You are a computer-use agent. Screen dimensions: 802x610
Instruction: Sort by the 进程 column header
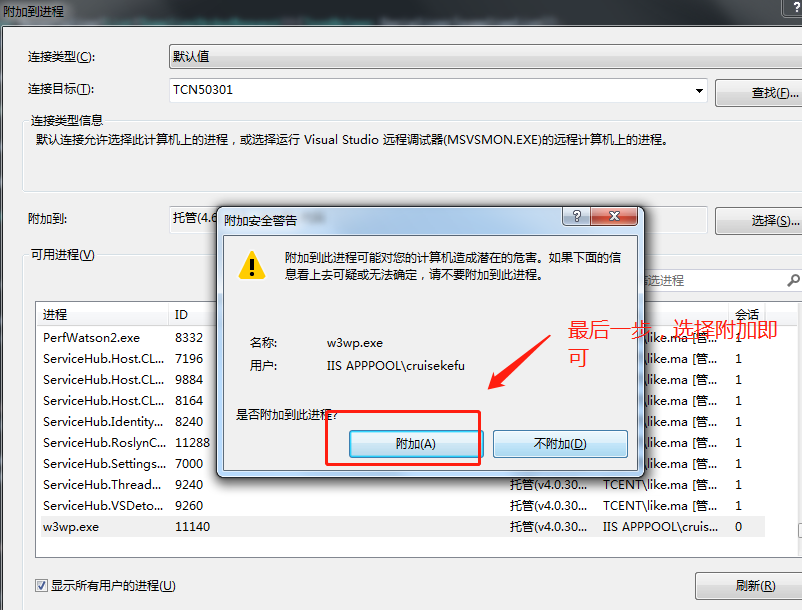[102, 314]
